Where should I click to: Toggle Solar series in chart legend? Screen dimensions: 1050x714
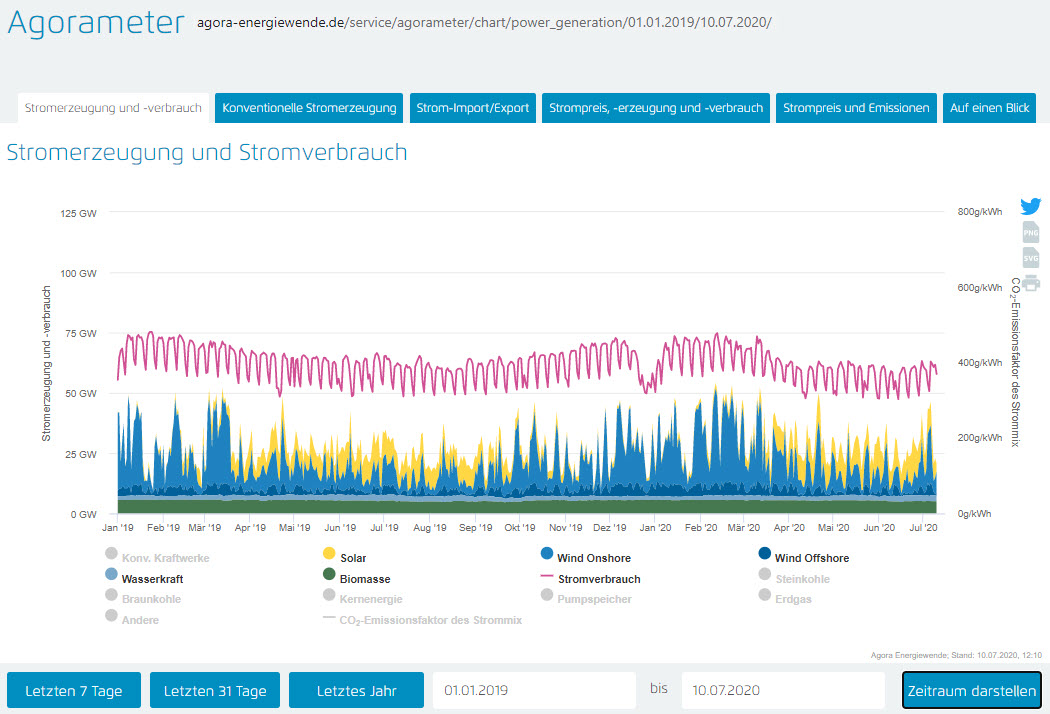[353, 558]
